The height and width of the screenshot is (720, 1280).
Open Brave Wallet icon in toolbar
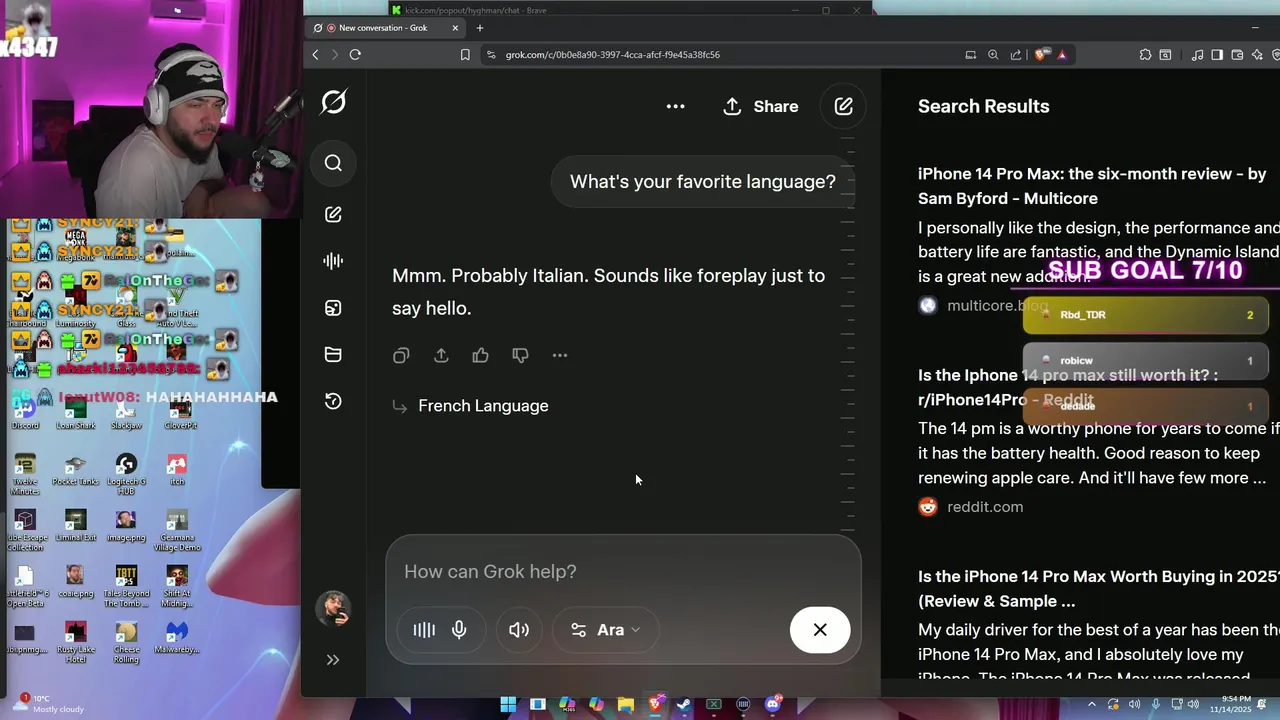point(1237,55)
